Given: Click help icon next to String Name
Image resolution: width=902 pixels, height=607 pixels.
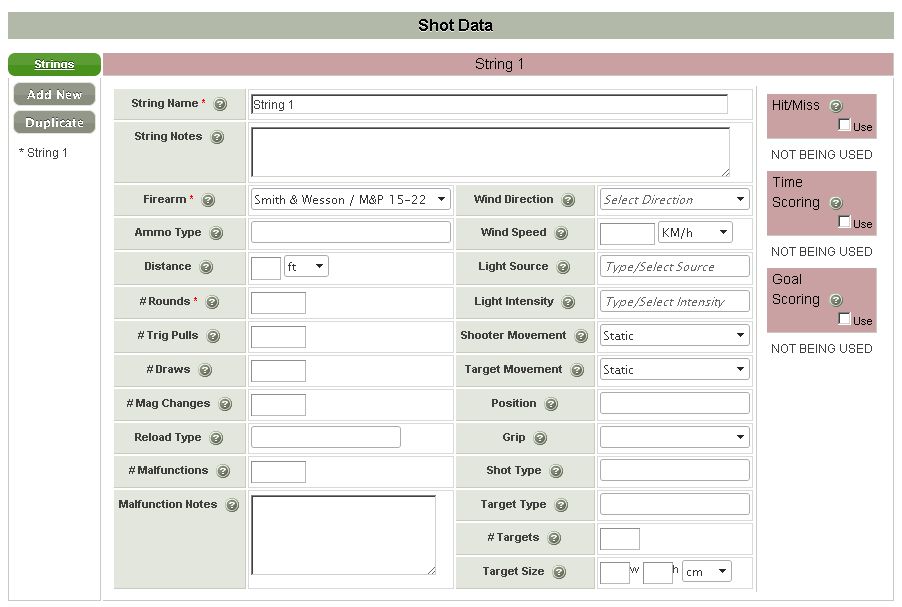Looking at the screenshot, I should pos(220,104).
